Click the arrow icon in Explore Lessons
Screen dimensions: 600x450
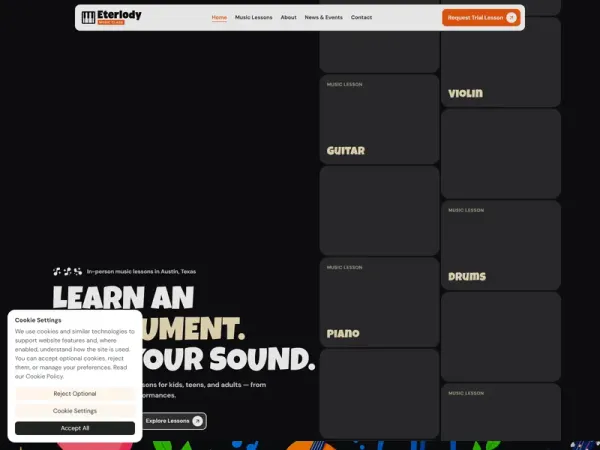tap(197, 421)
